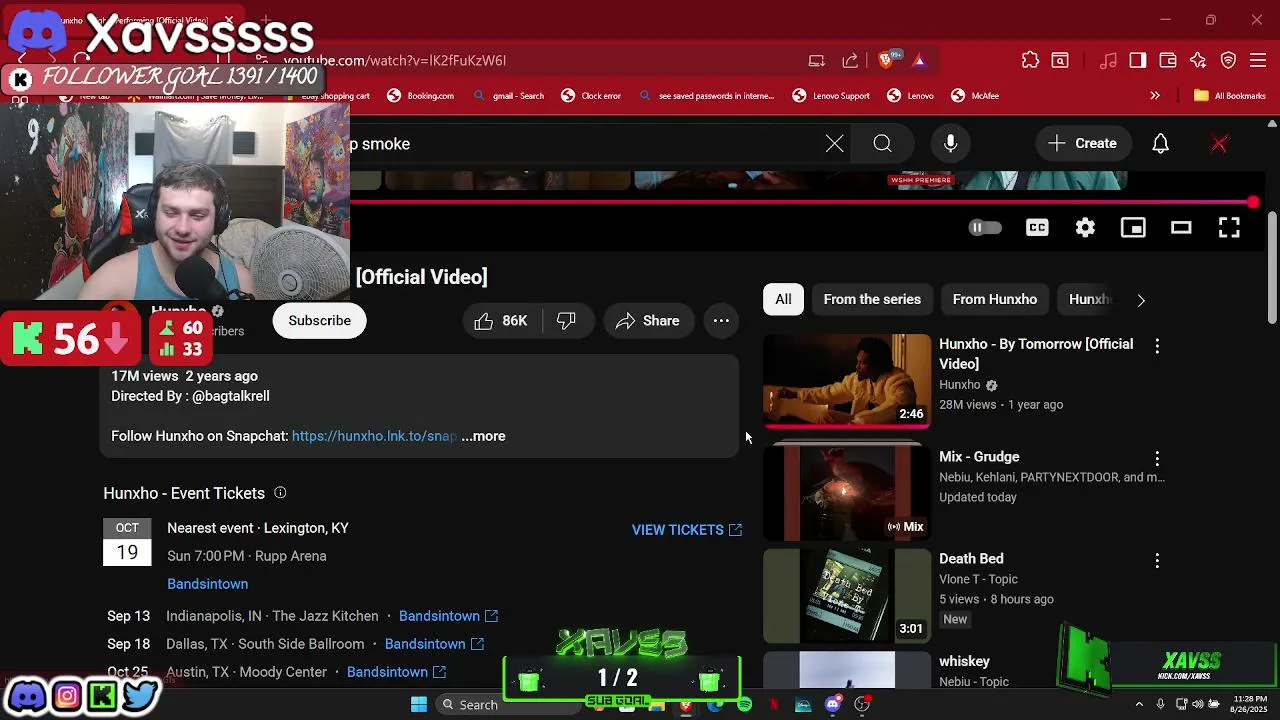Open Lenovo Support bookmark
Viewport: 1280px width, 720px height.
pyautogui.click(x=830, y=96)
